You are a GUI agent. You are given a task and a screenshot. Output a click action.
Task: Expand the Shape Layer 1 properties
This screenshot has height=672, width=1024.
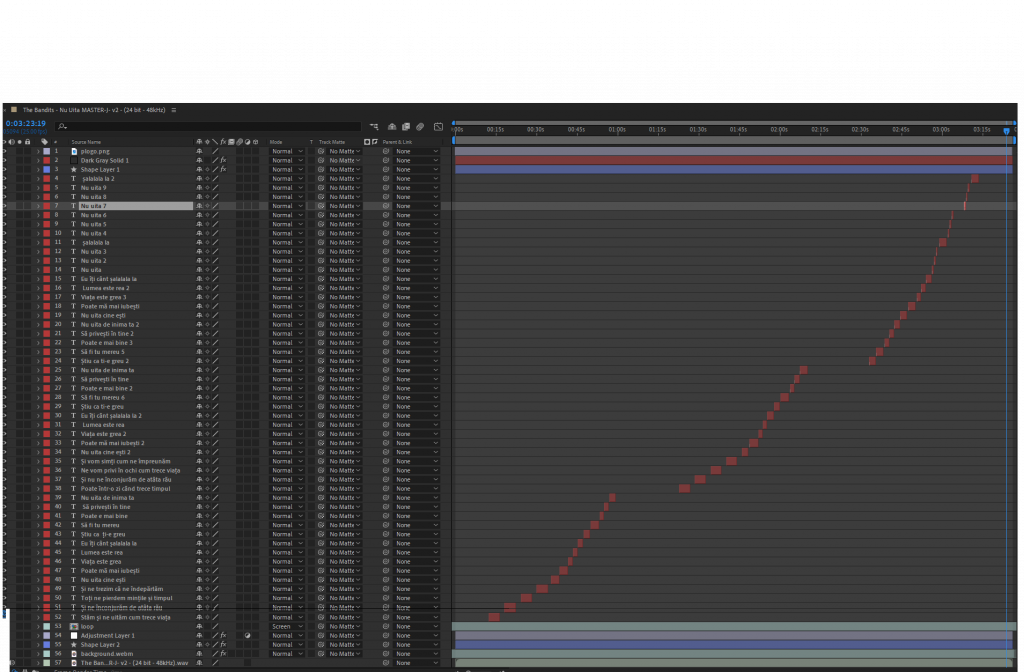[x=38, y=169]
